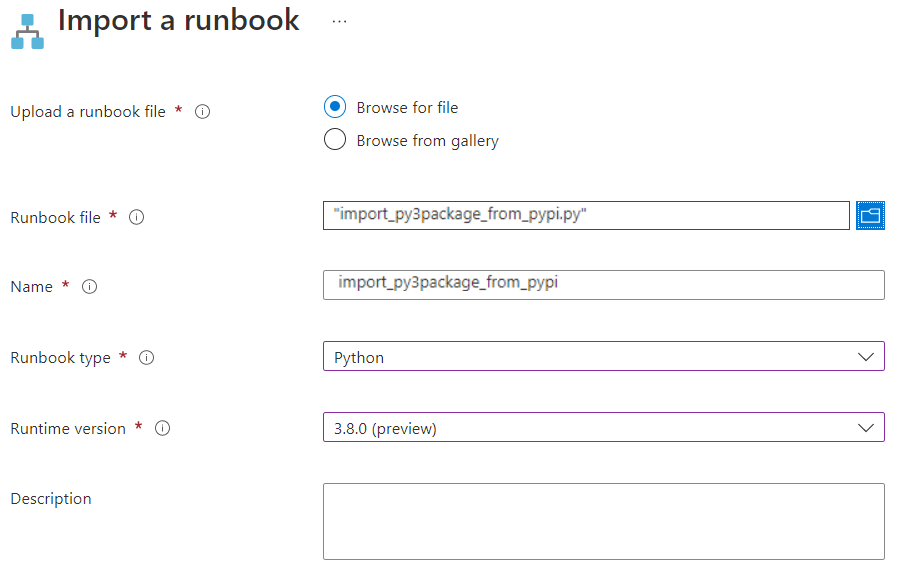Select the Browse from gallery radio button

[335, 140]
